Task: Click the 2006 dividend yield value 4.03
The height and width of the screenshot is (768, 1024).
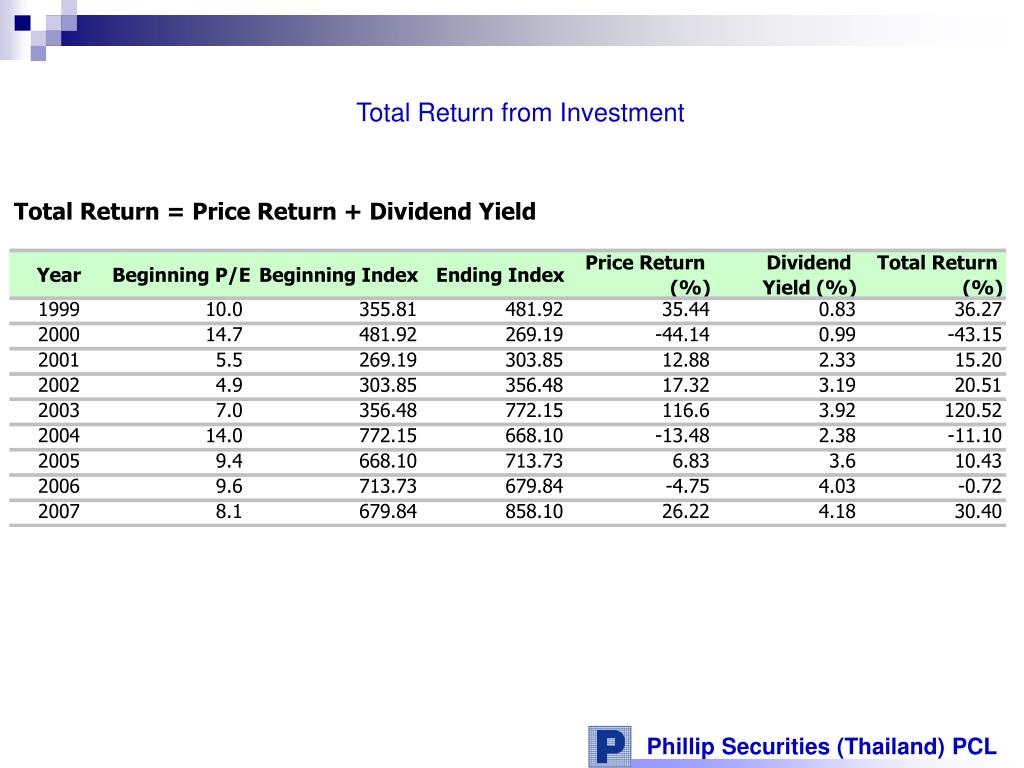Action: (x=836, y=487)
